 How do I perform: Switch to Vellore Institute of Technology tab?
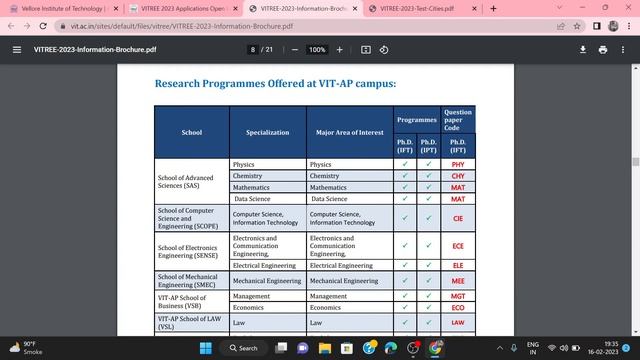point(63,9)
